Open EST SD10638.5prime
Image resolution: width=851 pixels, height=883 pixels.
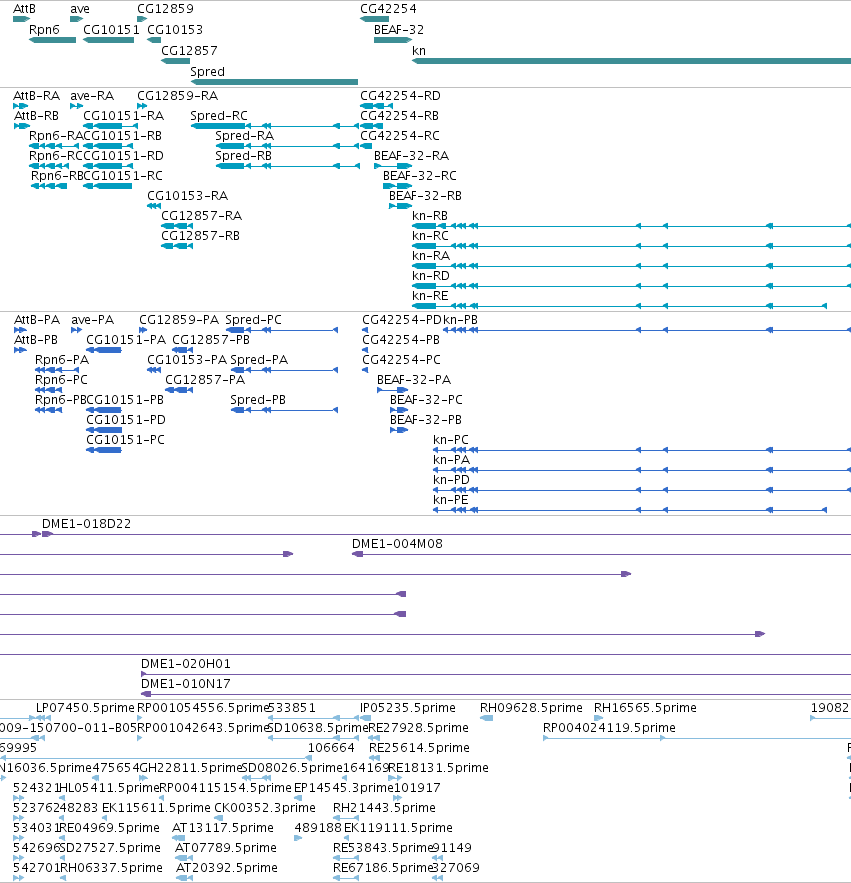point(313,738)
